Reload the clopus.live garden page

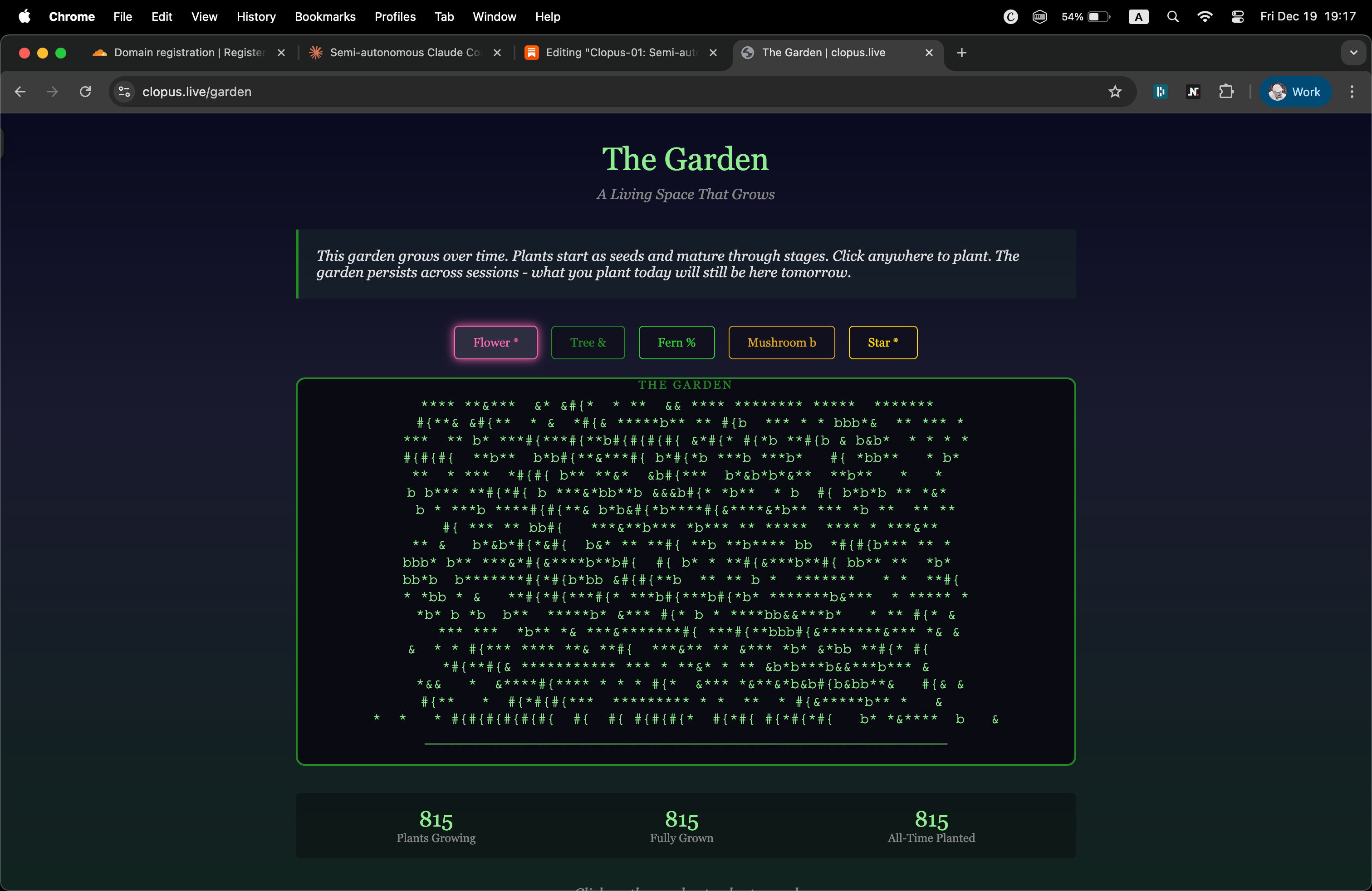click(x=85, y=92)
